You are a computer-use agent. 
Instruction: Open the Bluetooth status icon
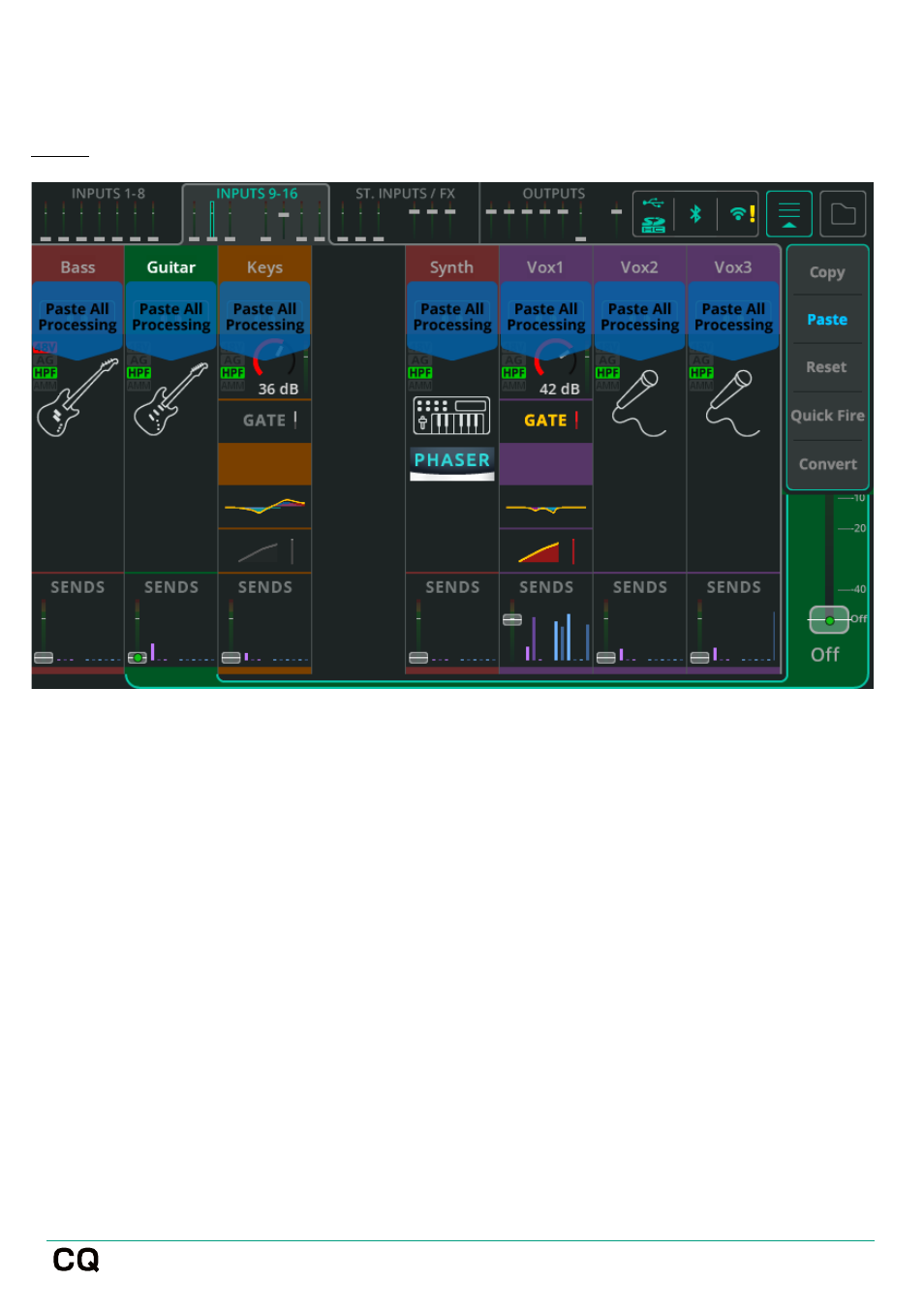click(x=695, y=214)
